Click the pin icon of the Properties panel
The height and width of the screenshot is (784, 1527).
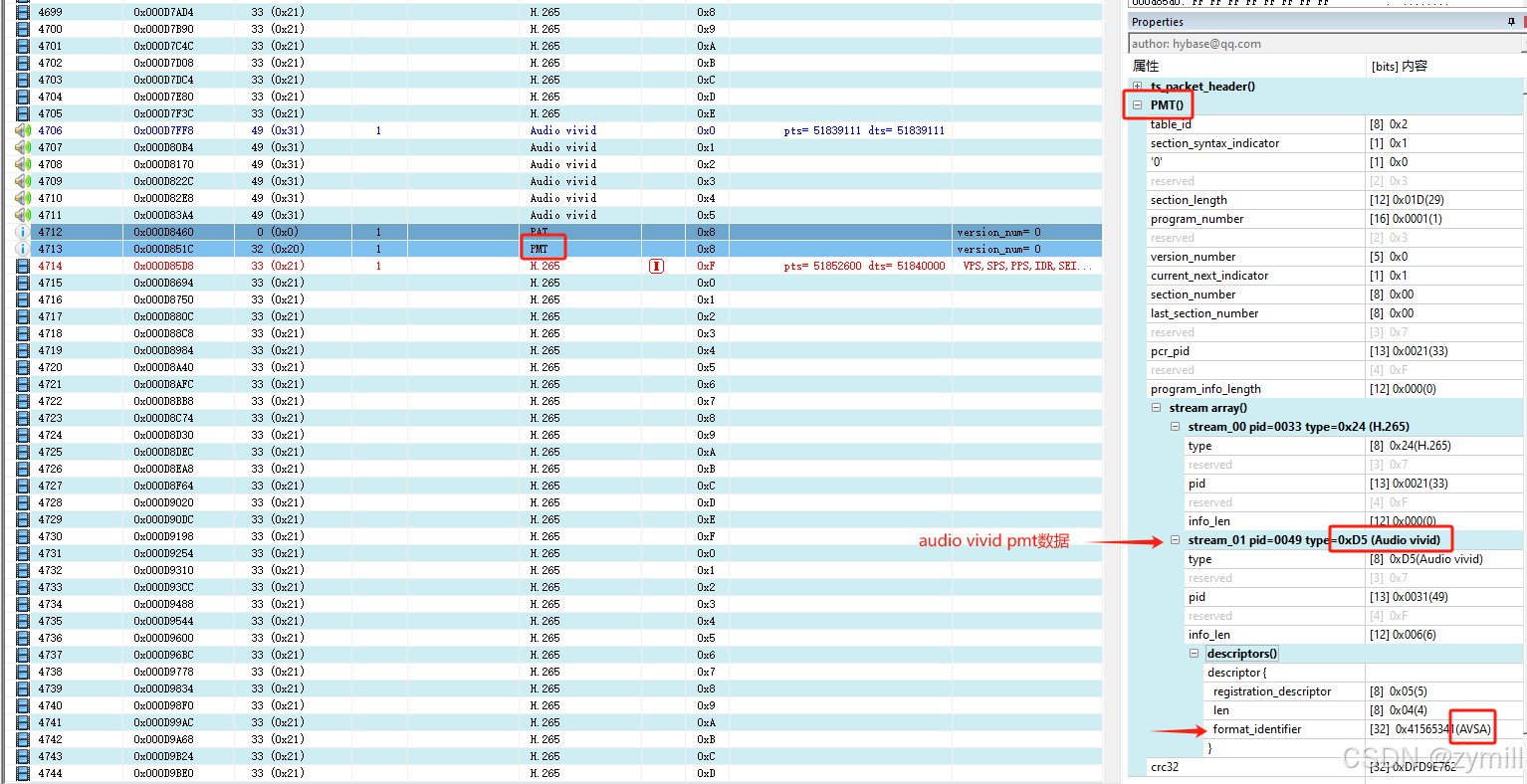1511,22
